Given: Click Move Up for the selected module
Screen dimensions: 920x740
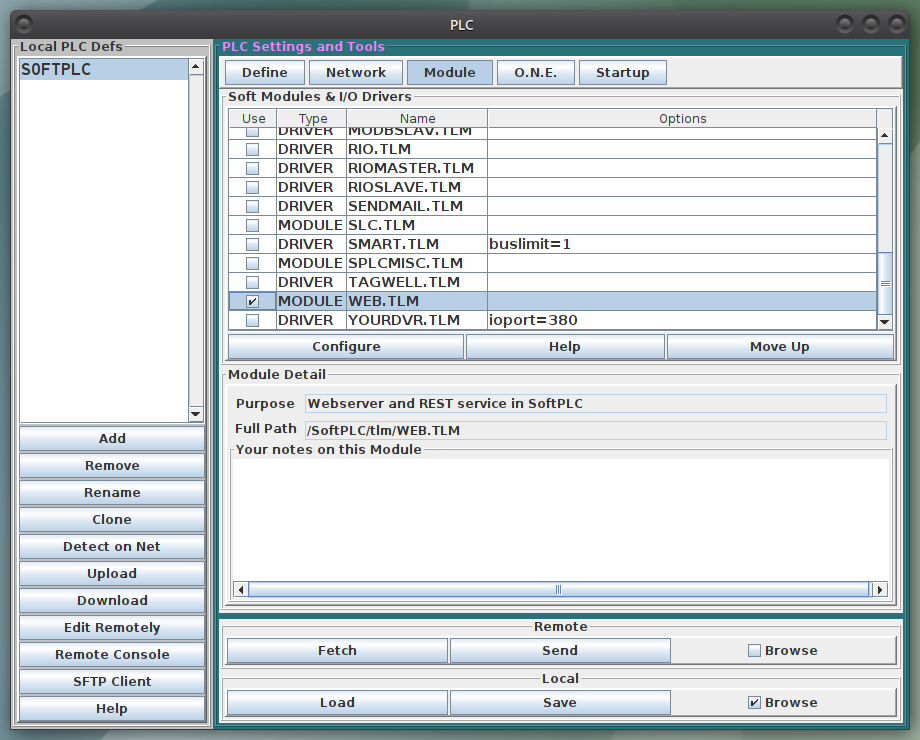Looking at the screenshot, I should click(780, 347).
